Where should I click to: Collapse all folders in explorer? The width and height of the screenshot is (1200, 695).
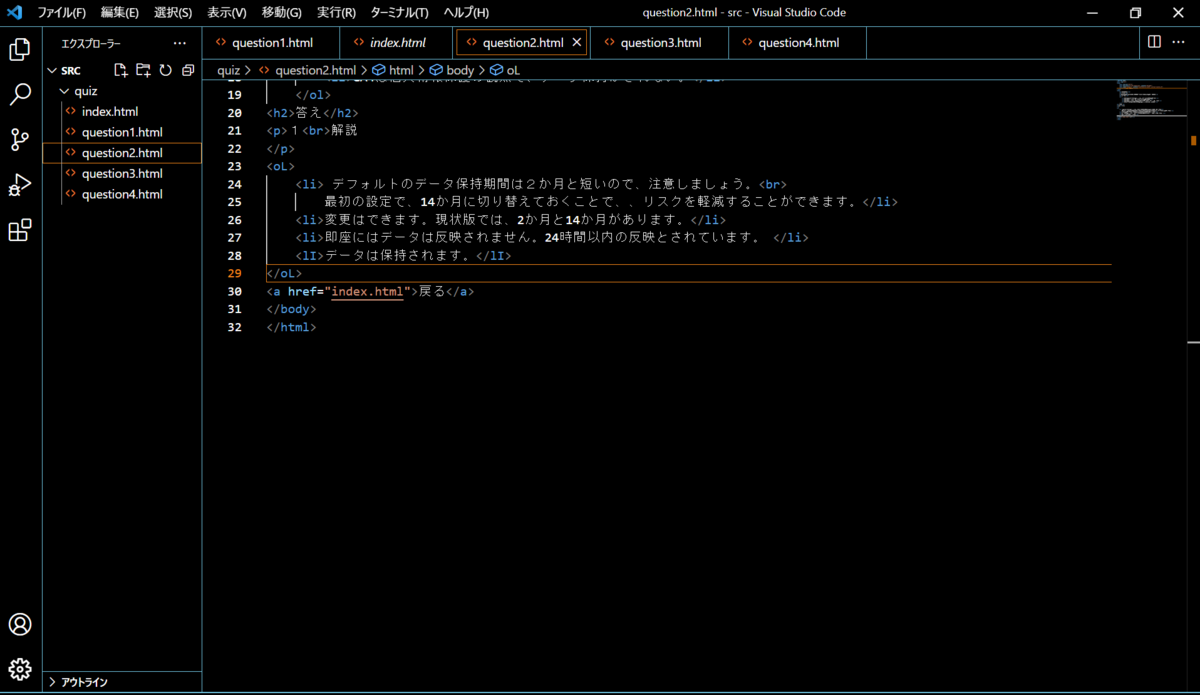click(x=188, y=70)
